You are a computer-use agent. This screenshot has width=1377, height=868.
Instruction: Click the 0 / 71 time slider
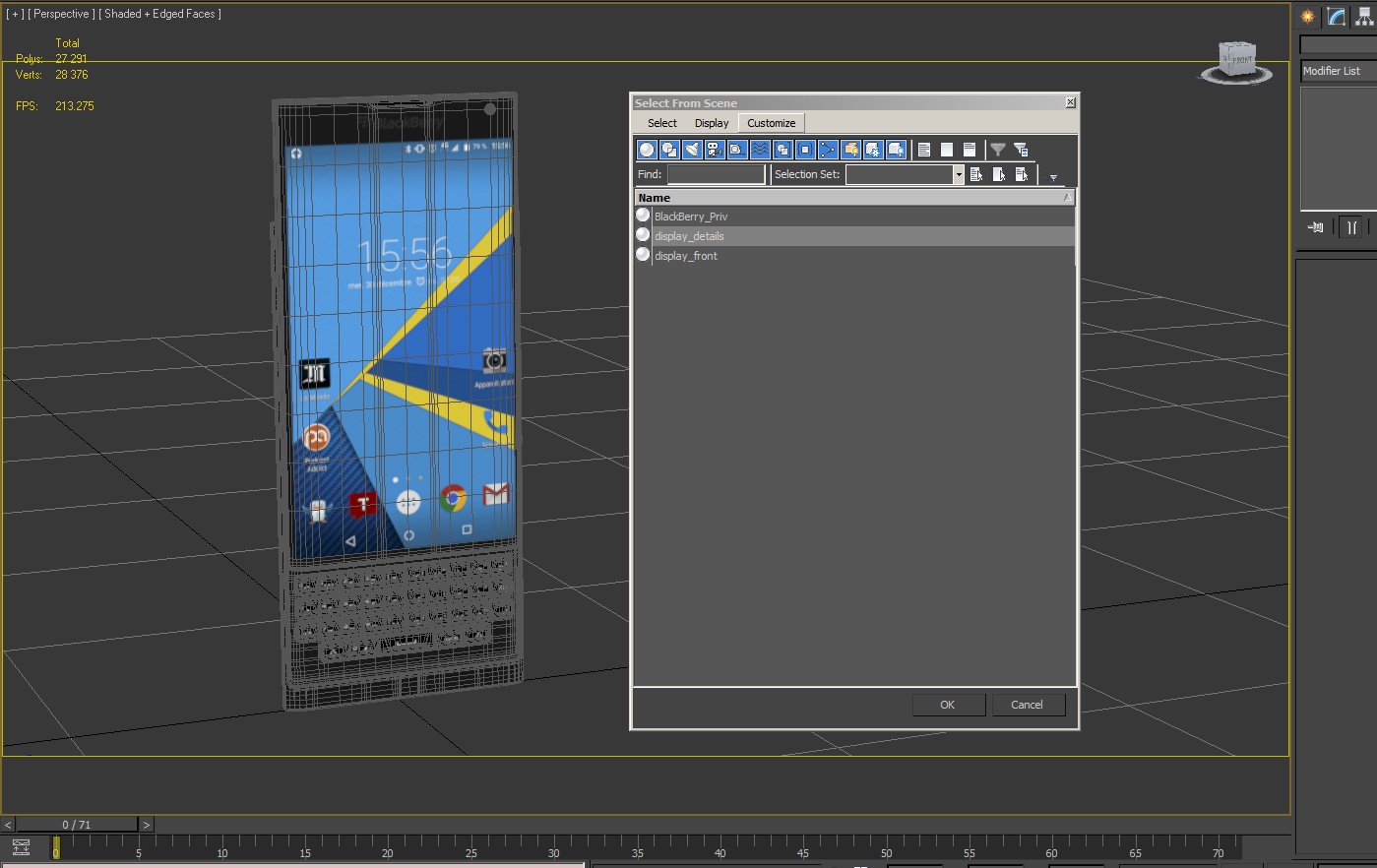click(x=77, y=825)
